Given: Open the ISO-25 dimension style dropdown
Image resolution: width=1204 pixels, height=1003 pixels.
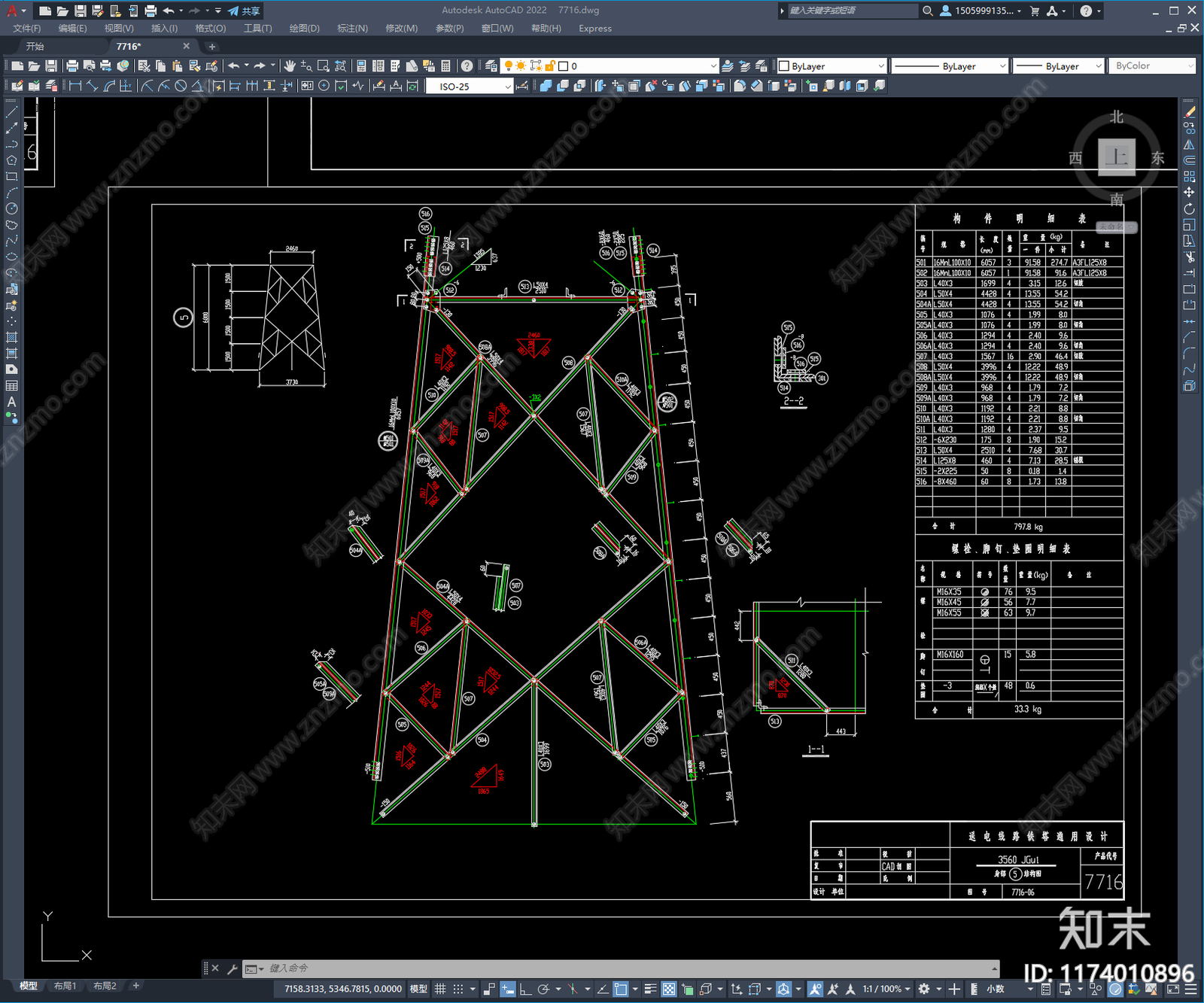Looking at the screenshot, I should click(x=470, y=87).
